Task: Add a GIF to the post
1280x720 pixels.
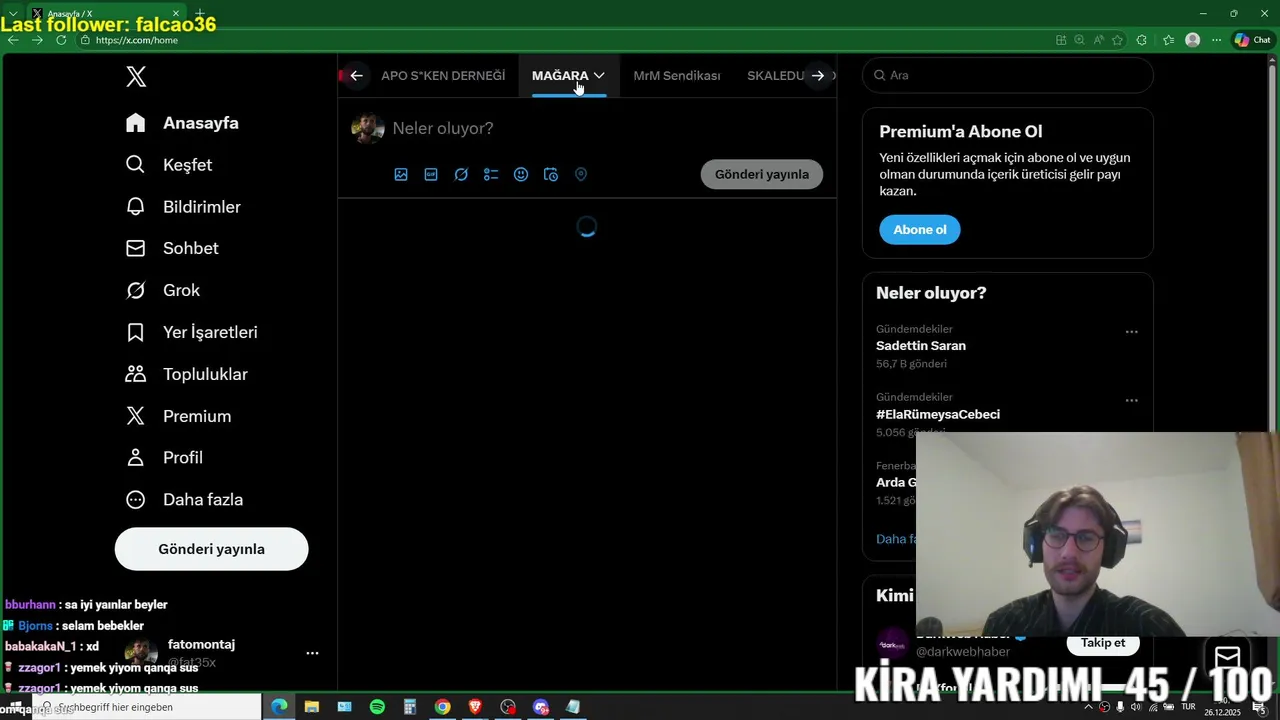Action: pos(431,174)
